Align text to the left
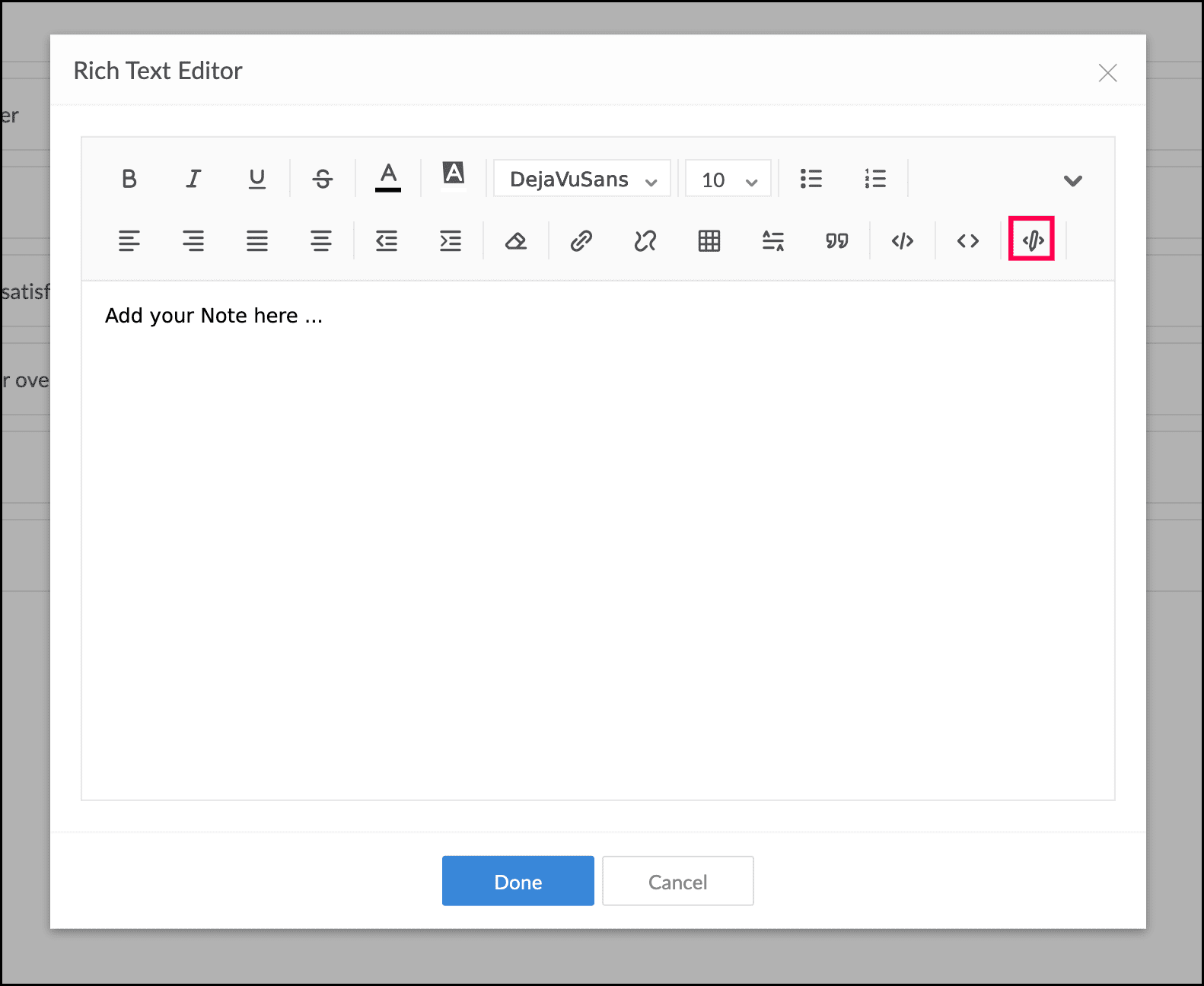Screen dimensions: 1204x986 click(129, 241)
